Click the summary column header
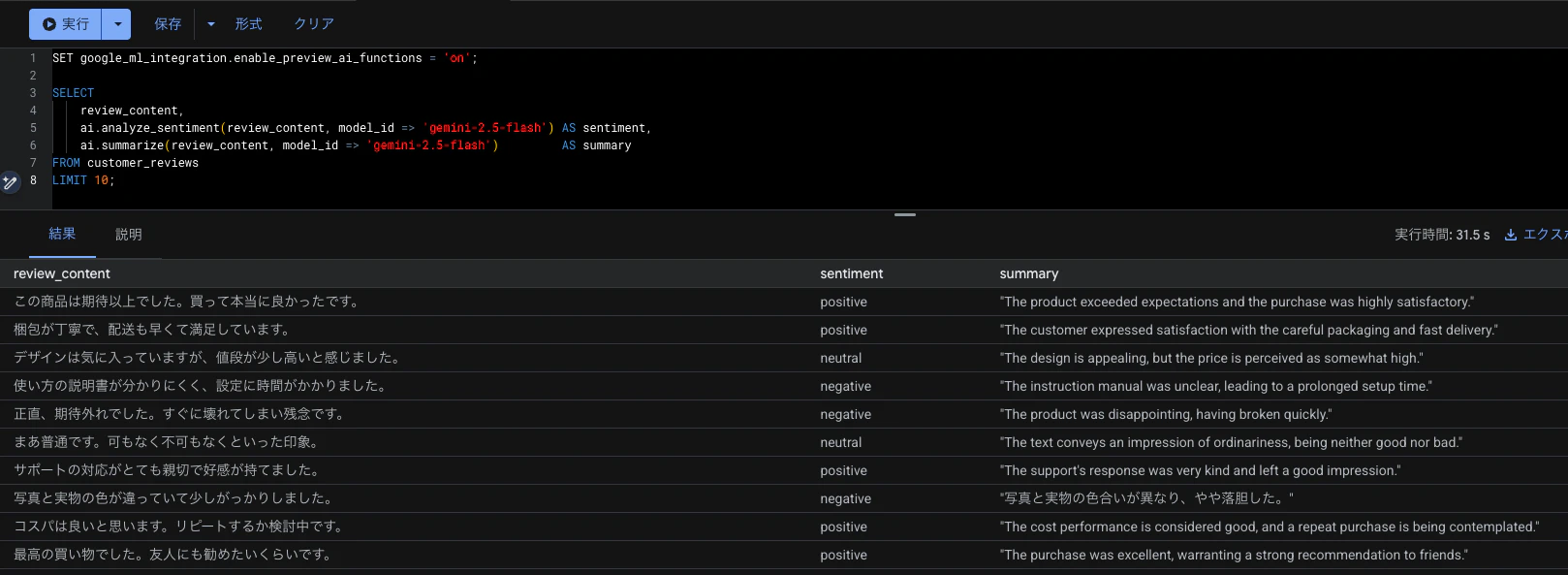The width and height of the screenshot is (1568, 575). 1029,273
